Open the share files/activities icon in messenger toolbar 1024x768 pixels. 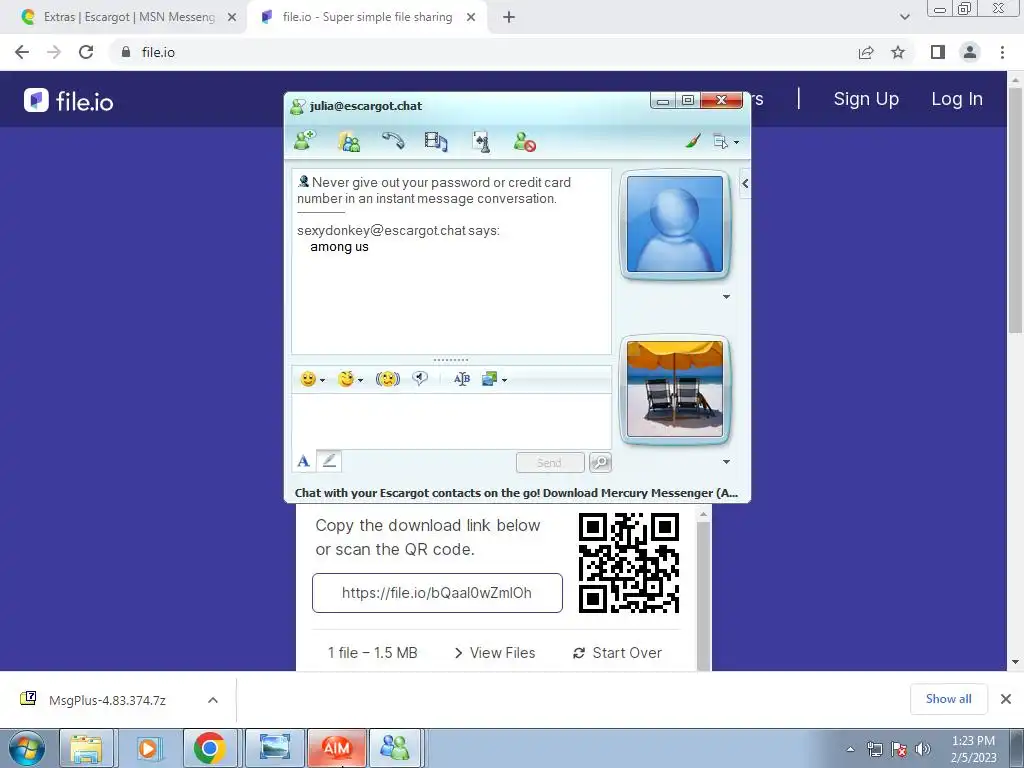tap(349, 141)
